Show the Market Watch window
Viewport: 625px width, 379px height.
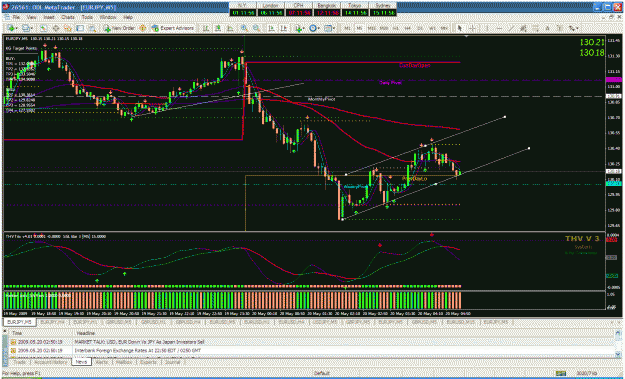[43, 28]
